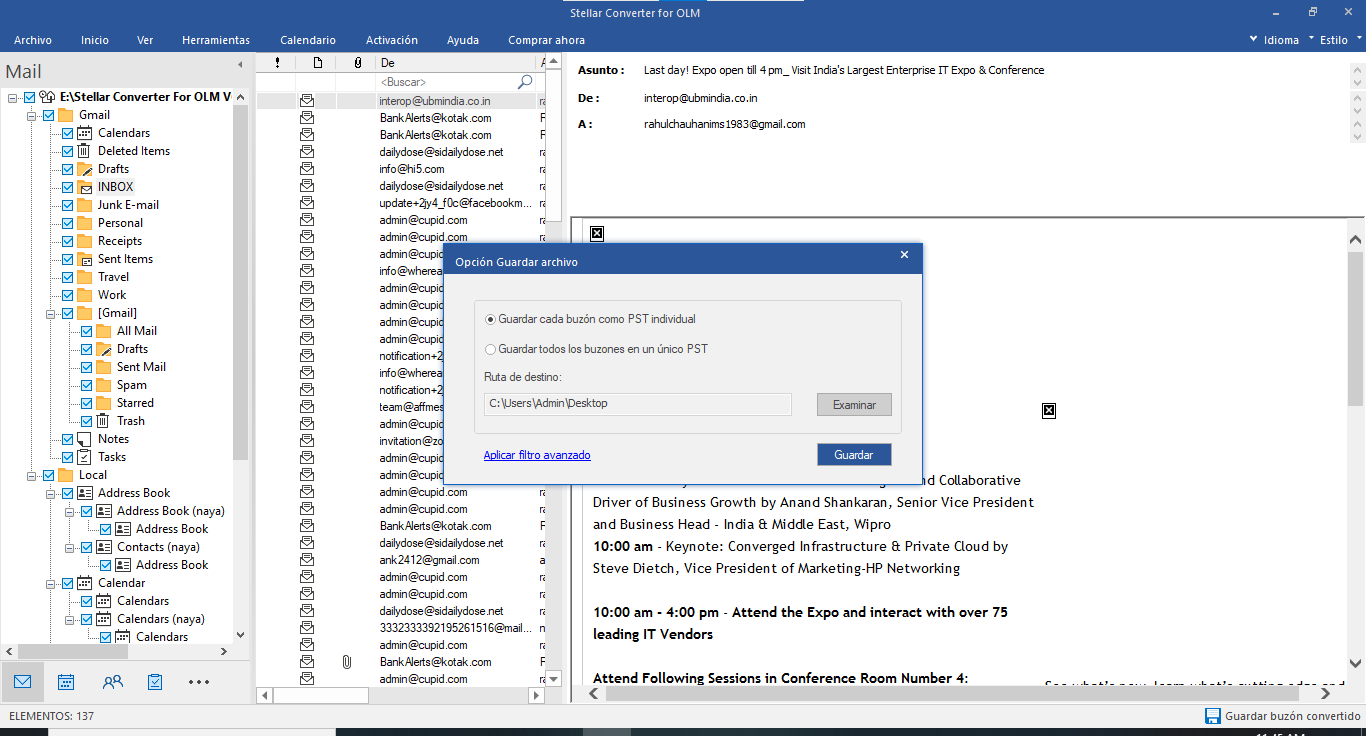
Task: Open the Contacts view people icon
Action: (x=113, y=682)
